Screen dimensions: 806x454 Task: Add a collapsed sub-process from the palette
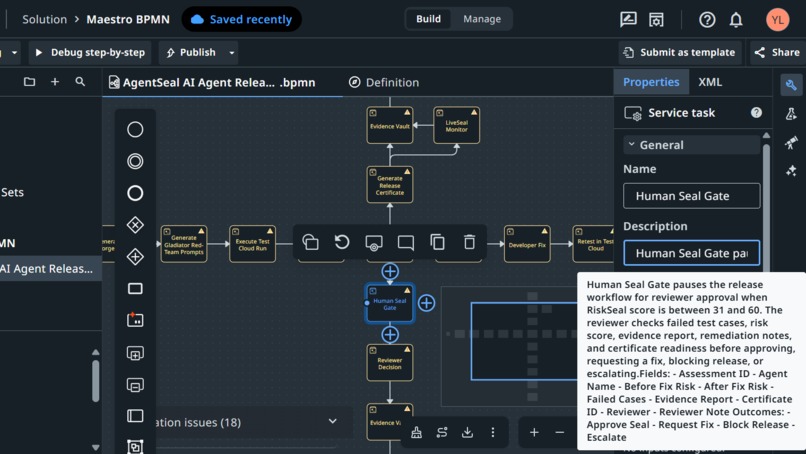(135, 353)
